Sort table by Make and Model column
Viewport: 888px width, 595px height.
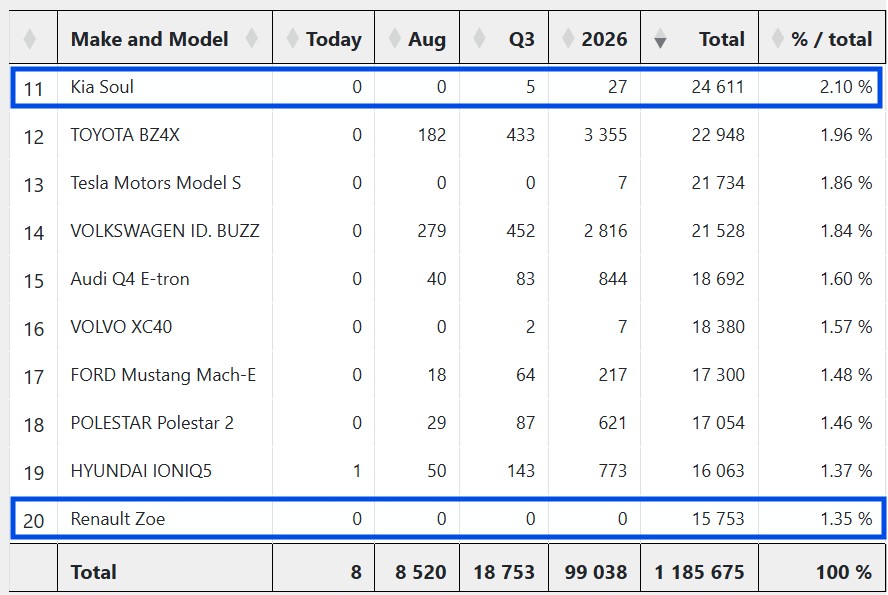point(165,39)
